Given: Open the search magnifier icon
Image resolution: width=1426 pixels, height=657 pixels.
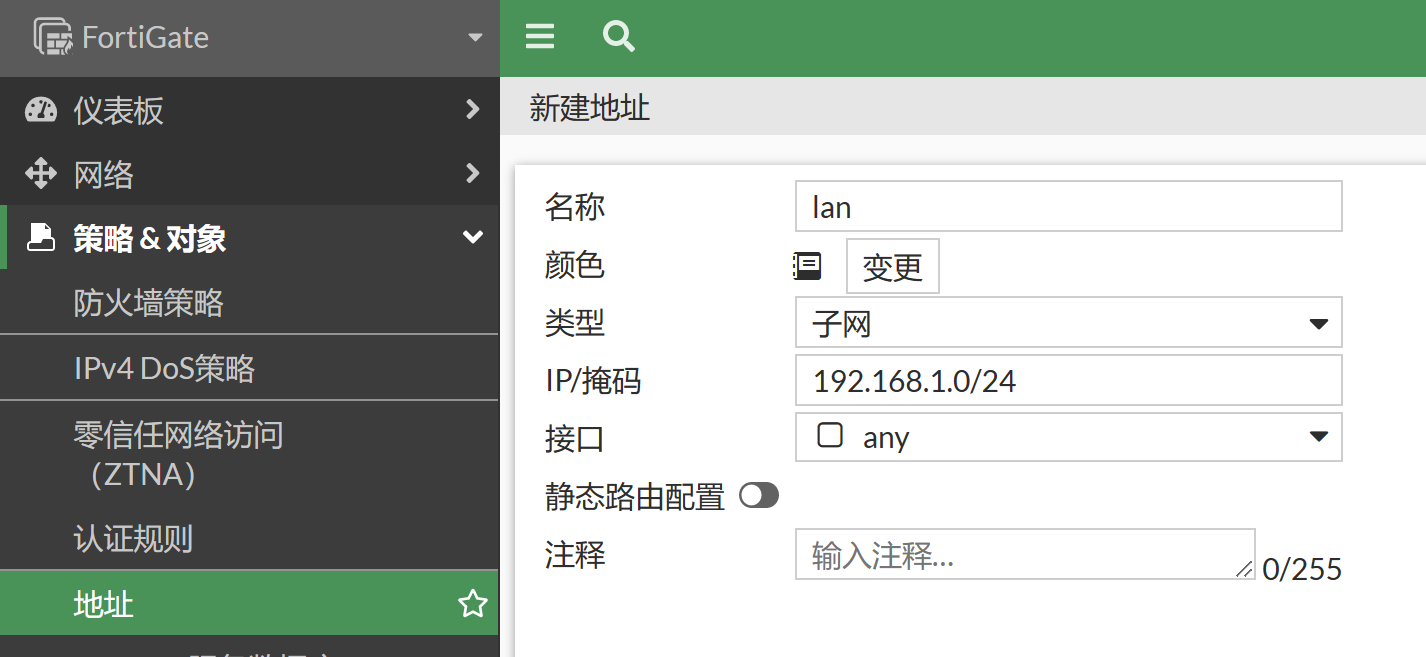Looking at the screenshot, I should [x=619, y=38].
